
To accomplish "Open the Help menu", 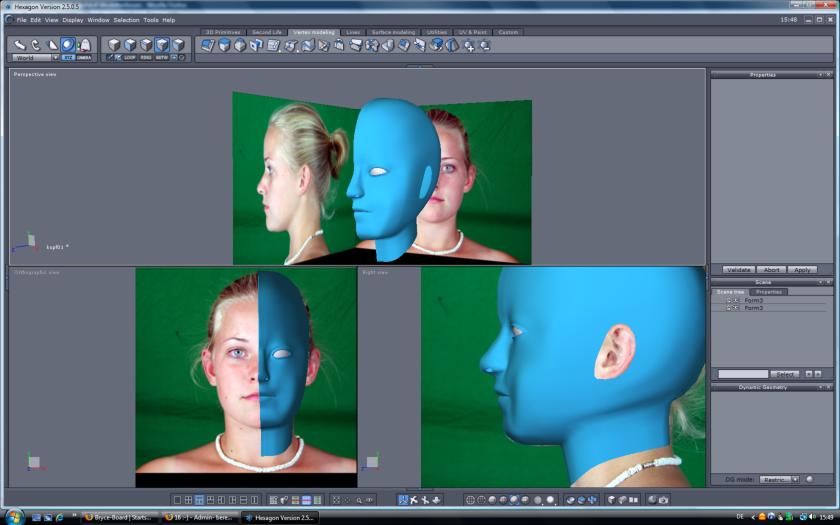I will pos(169,20).
